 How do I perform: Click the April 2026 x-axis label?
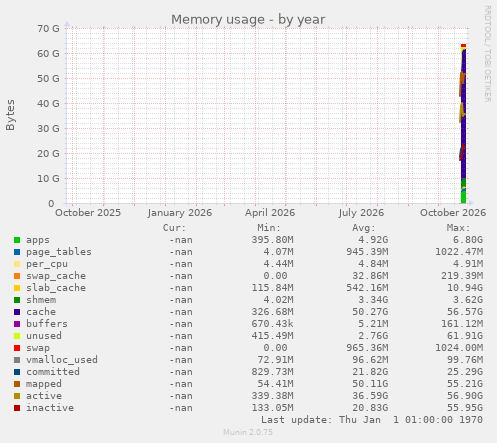270,213
